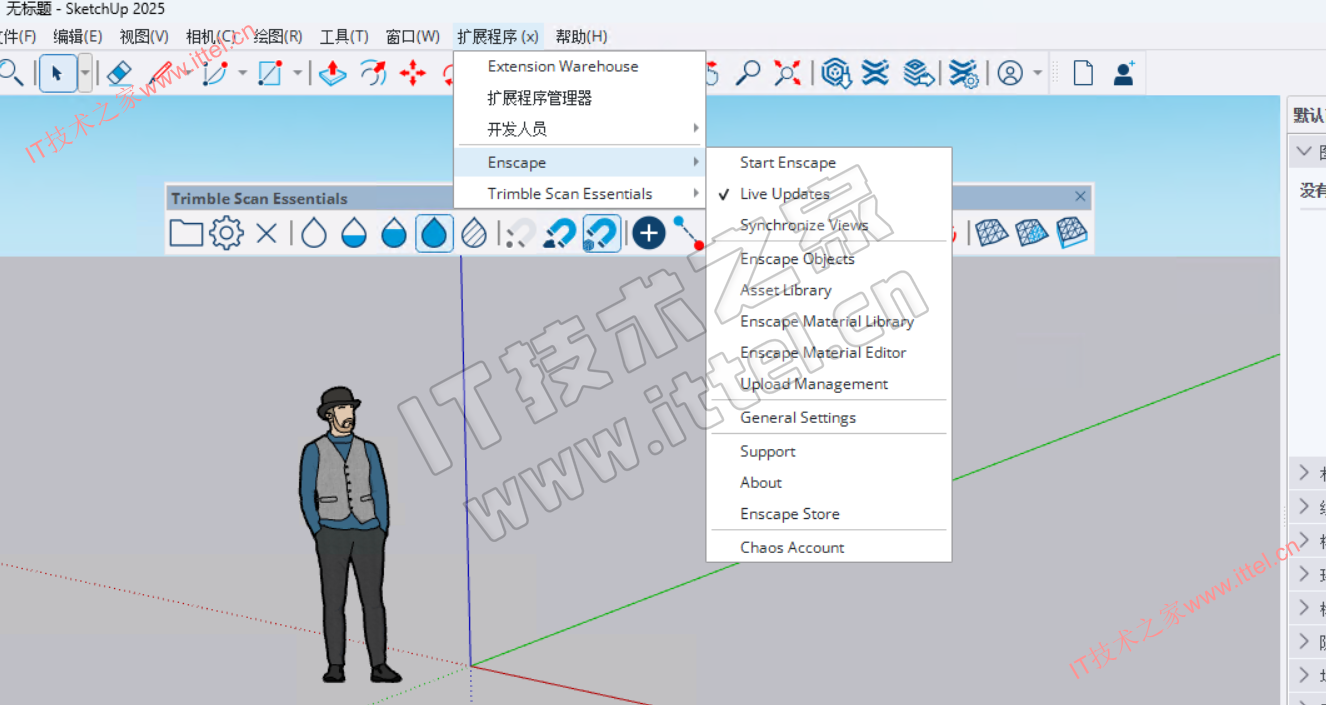Open the Extension Warehouse toolbar icon
This screenshot has height=705, width=1326.
click(836, 73)
